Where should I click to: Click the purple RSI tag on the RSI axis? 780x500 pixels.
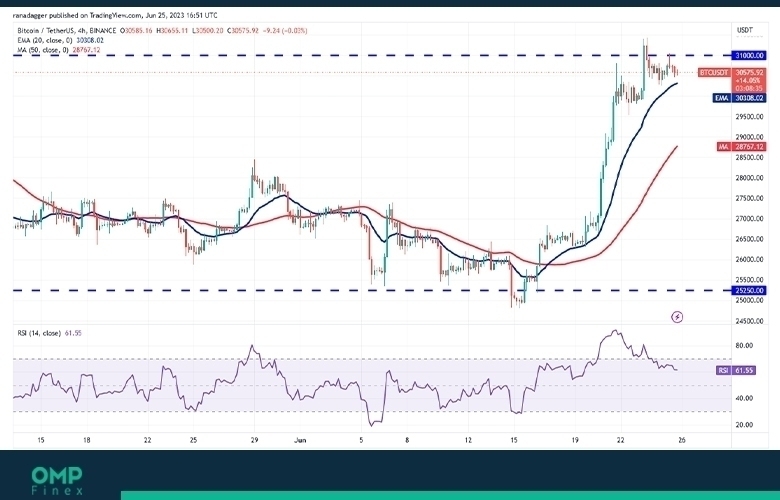tap(723, 370)
